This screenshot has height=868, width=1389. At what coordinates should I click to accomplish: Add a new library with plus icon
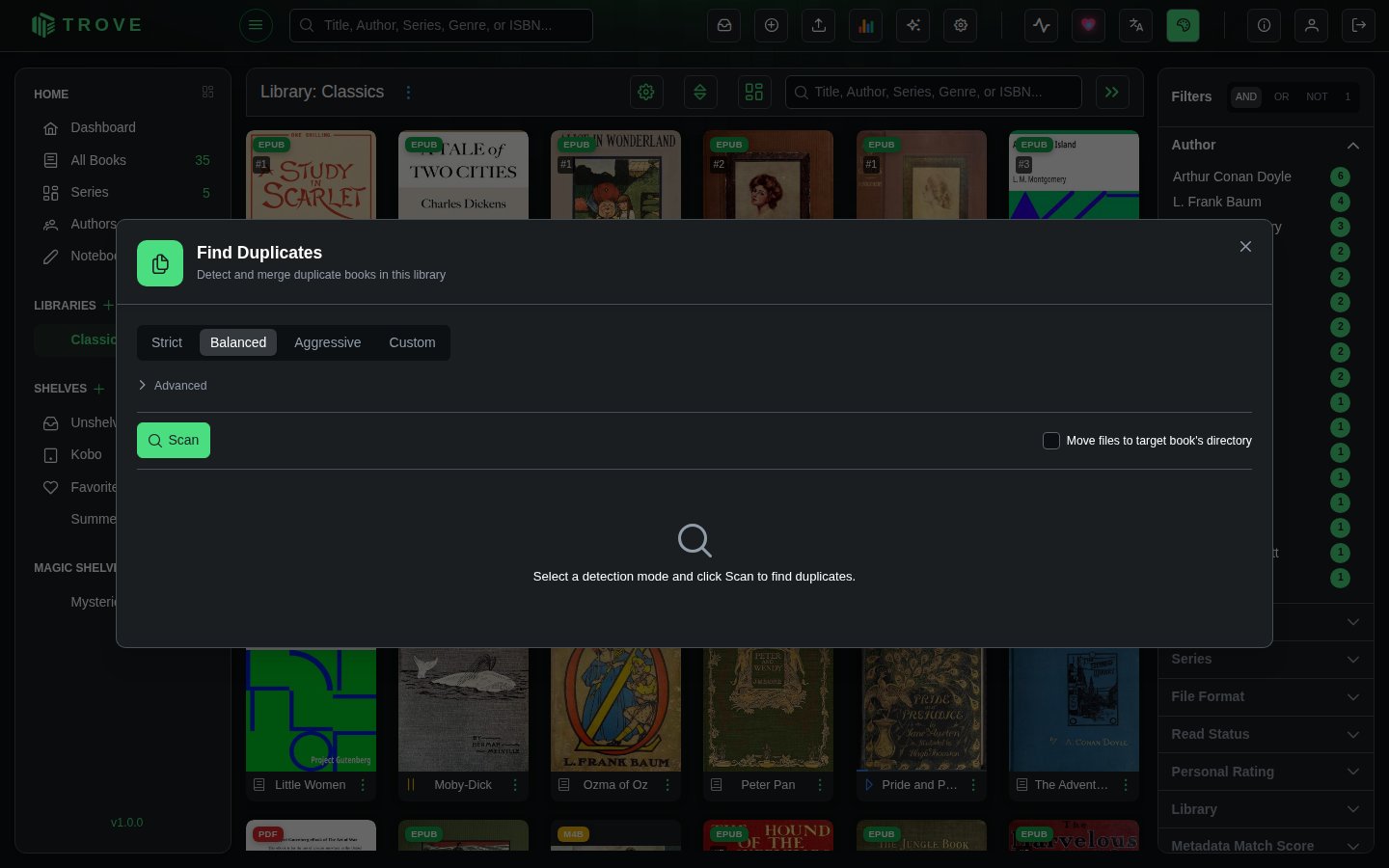coord(108,305)
